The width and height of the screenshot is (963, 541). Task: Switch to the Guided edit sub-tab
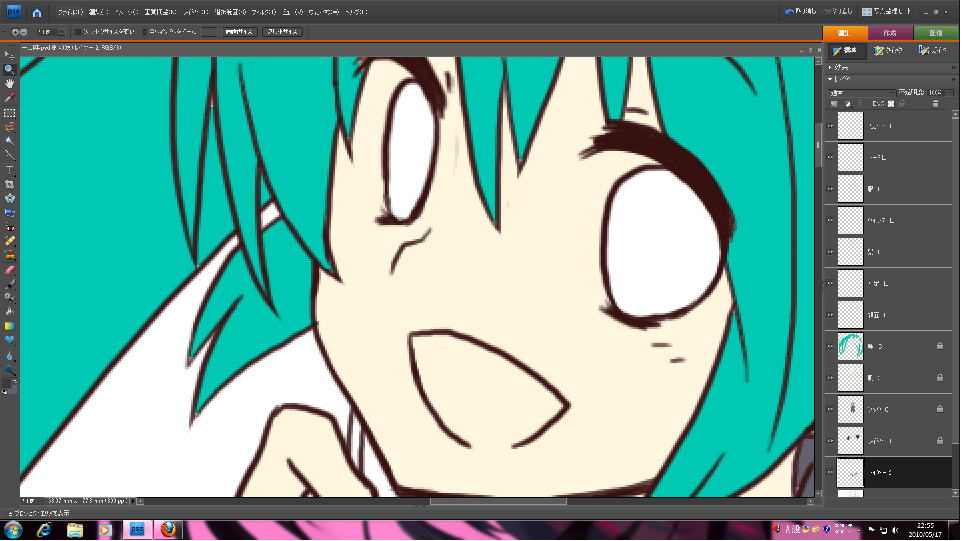932,51
